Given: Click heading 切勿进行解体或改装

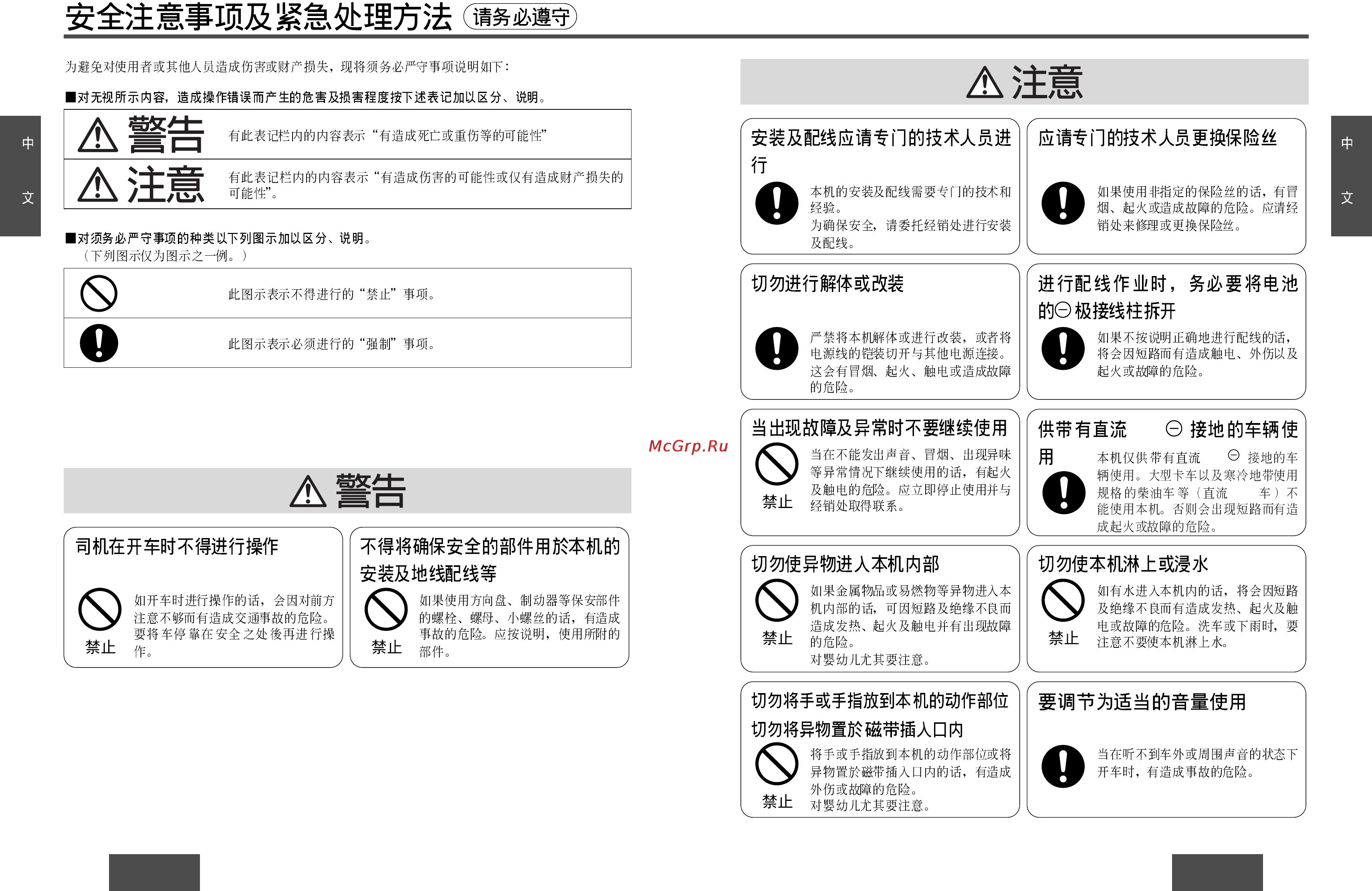Looking at the screenshot, I should click(x=827, y=283).
